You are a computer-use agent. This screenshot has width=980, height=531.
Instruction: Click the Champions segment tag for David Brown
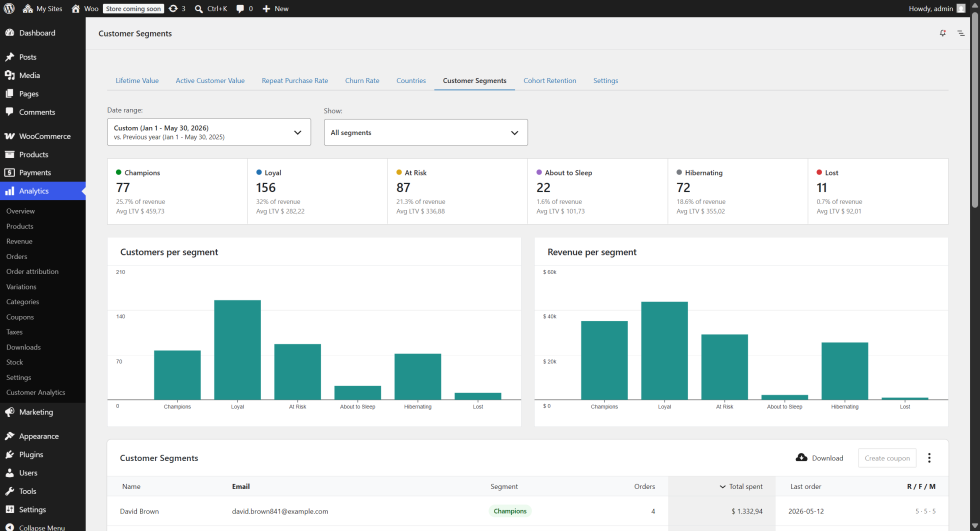point(510,511)
